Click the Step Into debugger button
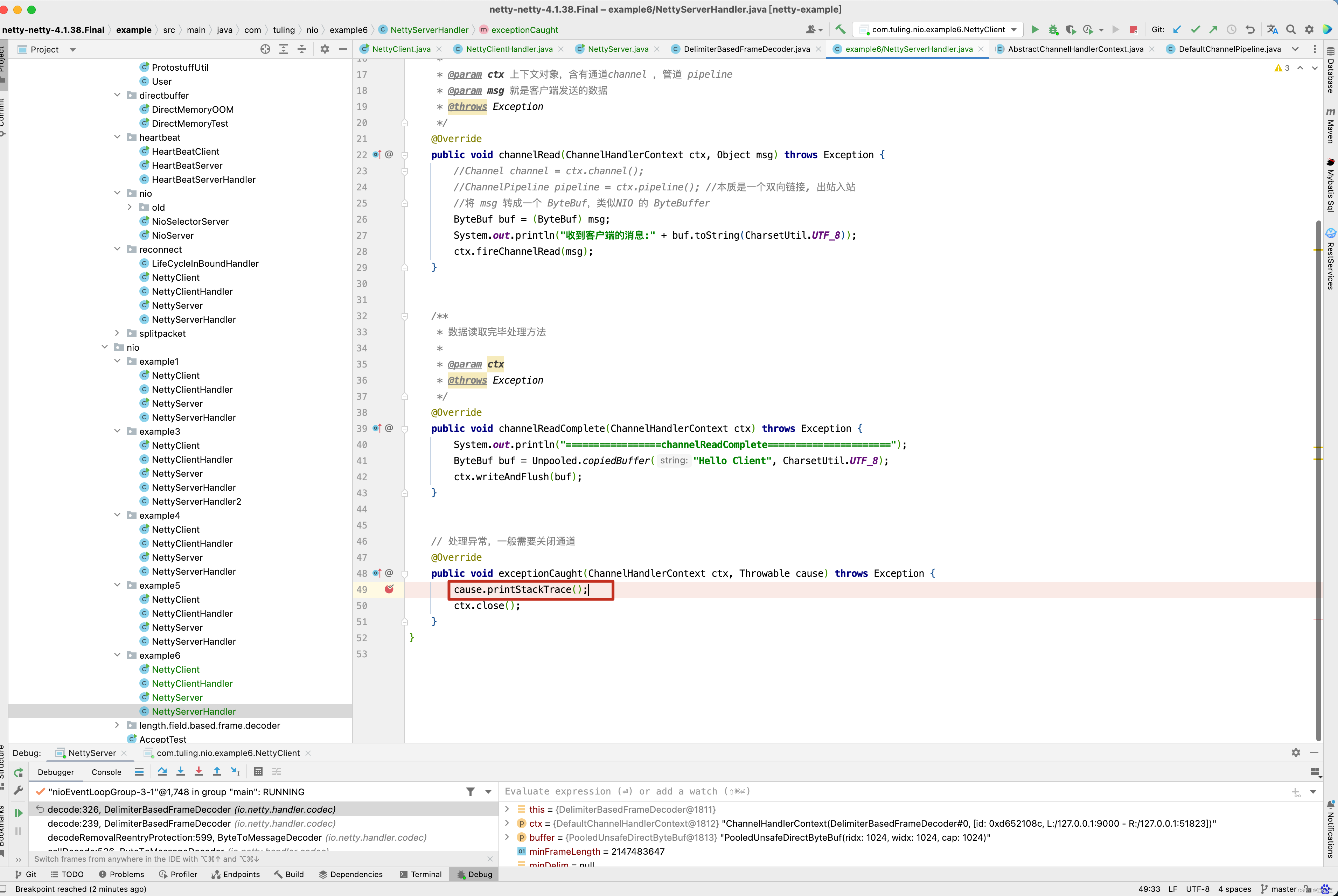The image size is (1338, 896). [181, 771]
